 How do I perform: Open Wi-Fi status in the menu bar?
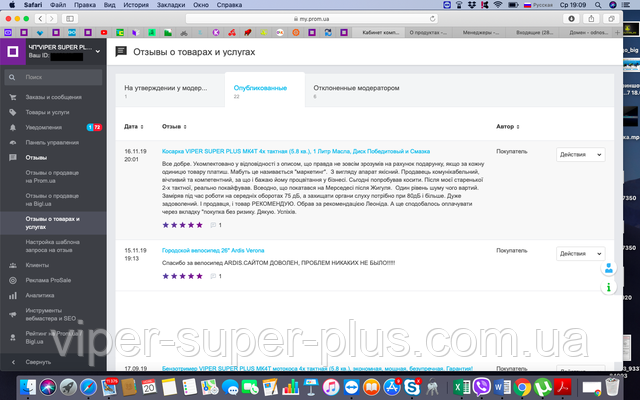point(498,5)
